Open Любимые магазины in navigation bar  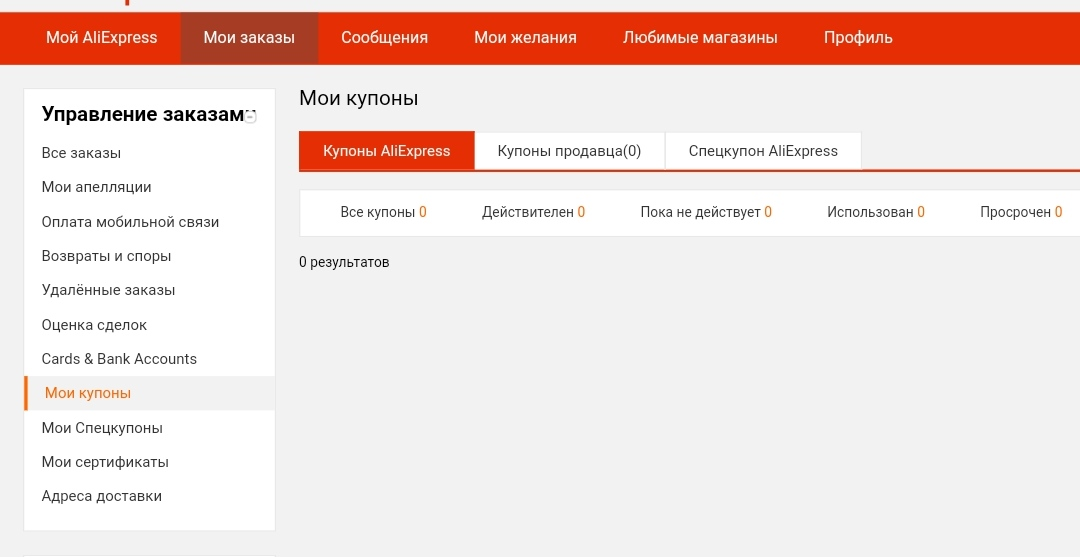click(700, 38)
